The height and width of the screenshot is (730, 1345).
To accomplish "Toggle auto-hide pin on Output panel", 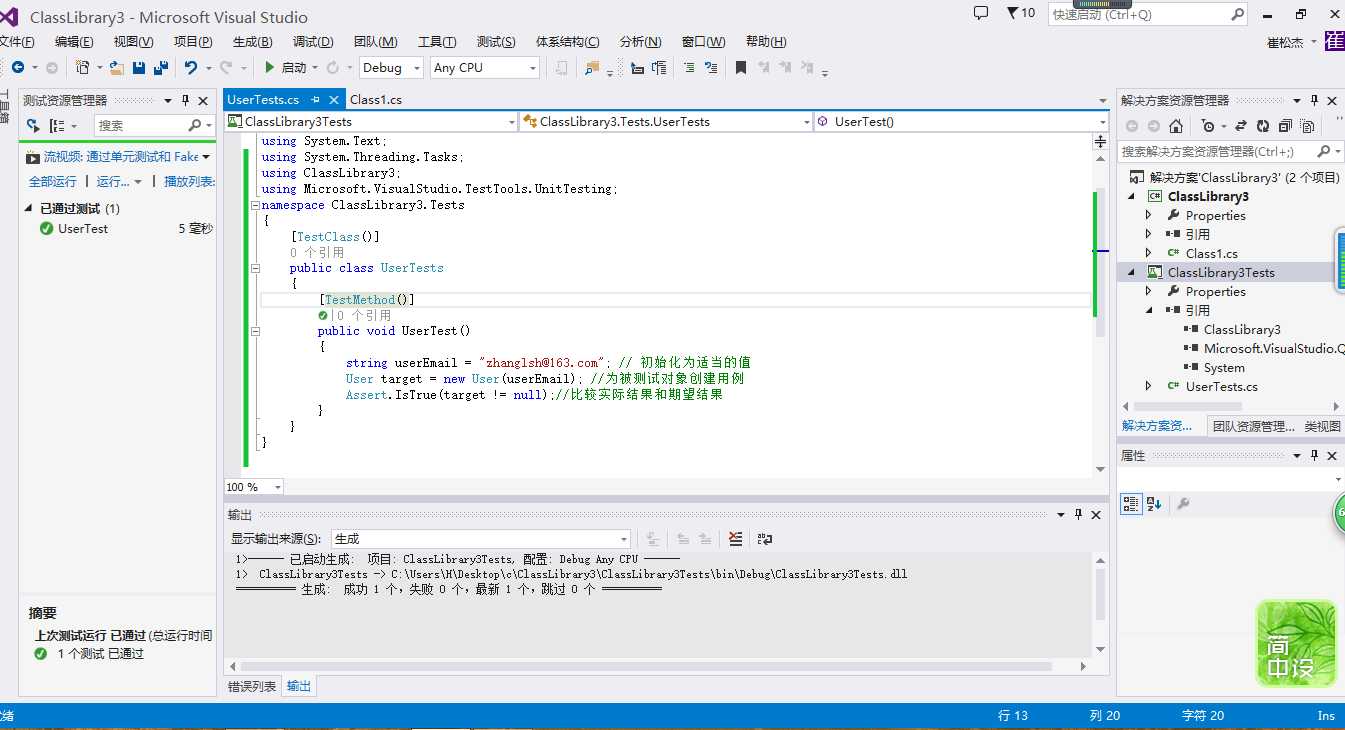I will [x=1079, y=514].
